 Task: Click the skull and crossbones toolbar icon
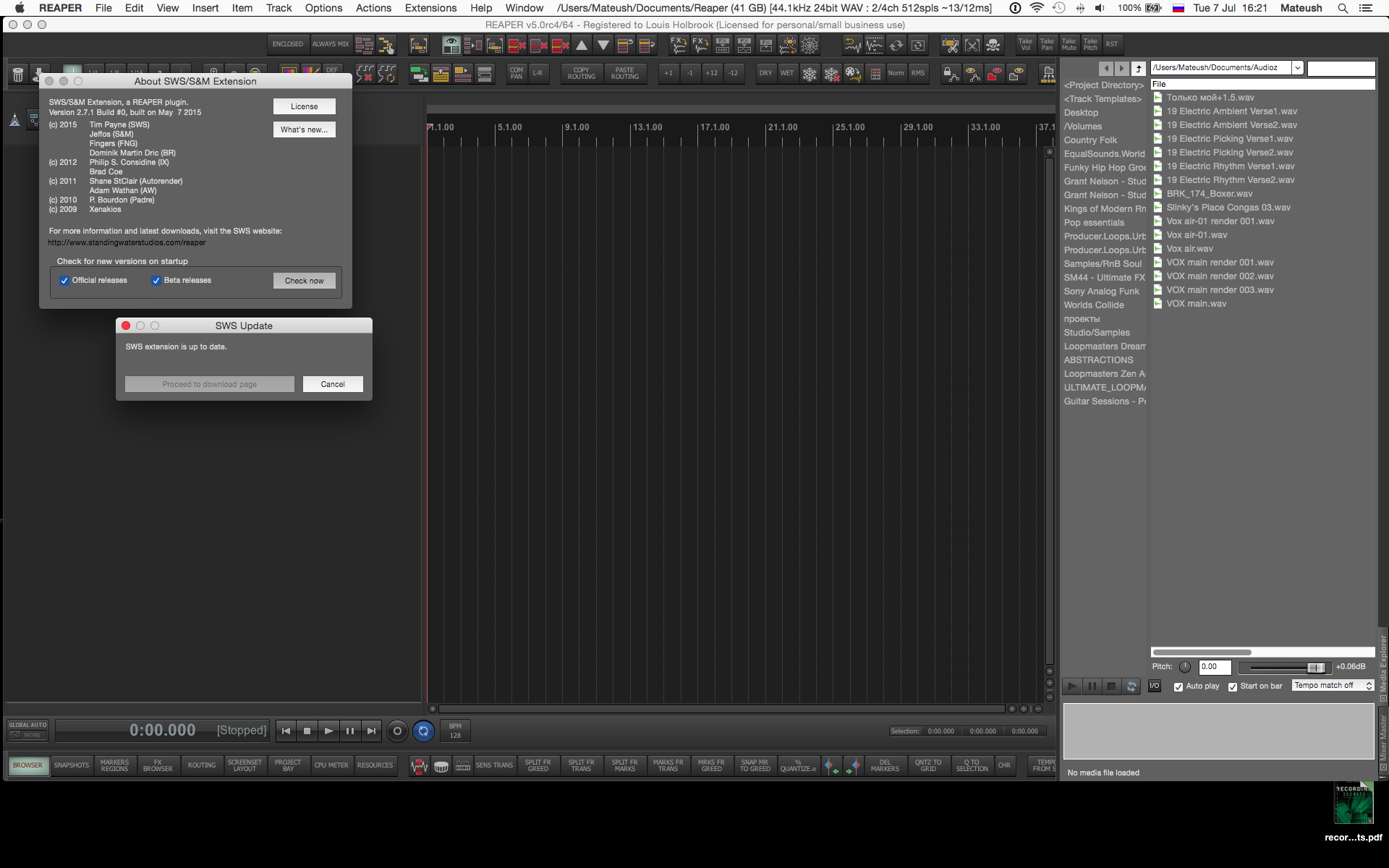tap(993, 46)
